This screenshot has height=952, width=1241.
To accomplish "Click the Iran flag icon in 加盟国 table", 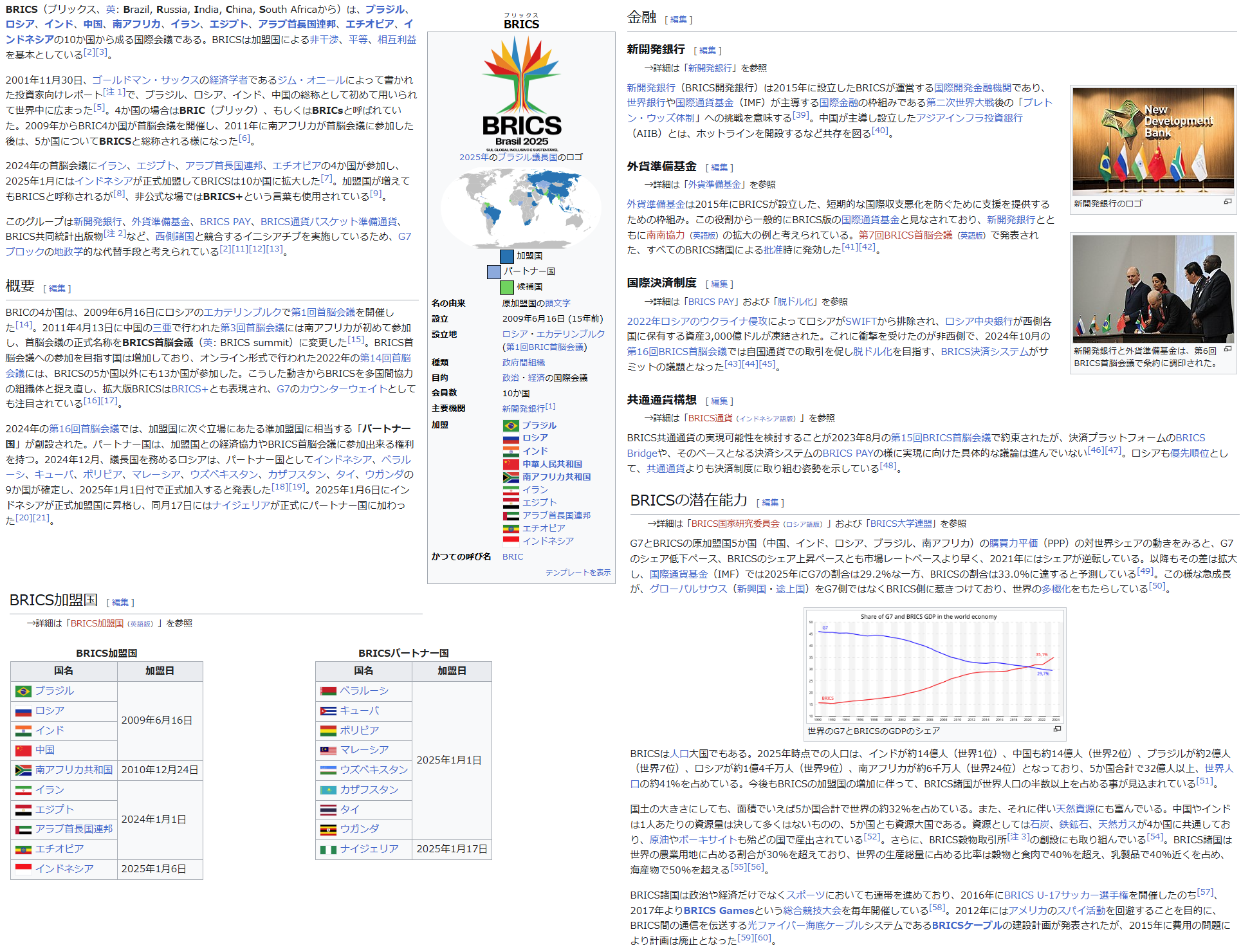I will [x=24, y=791].
